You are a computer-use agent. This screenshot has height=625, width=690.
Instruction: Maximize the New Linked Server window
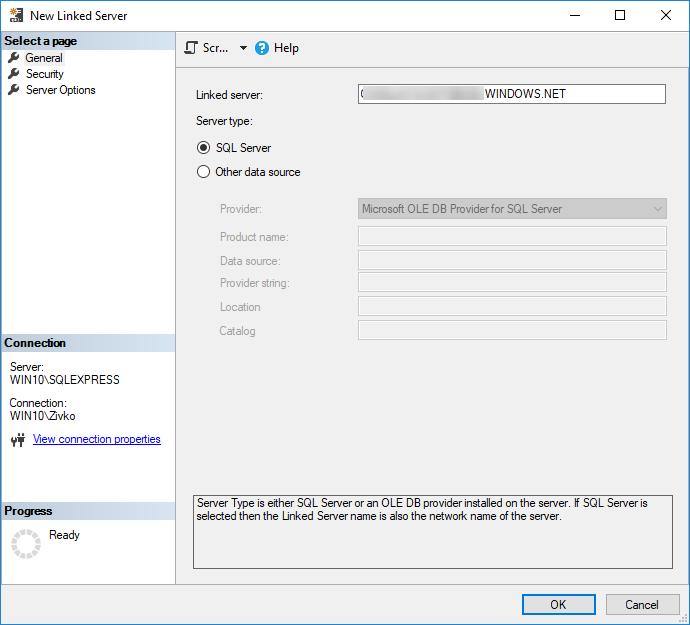pos(620,16)
